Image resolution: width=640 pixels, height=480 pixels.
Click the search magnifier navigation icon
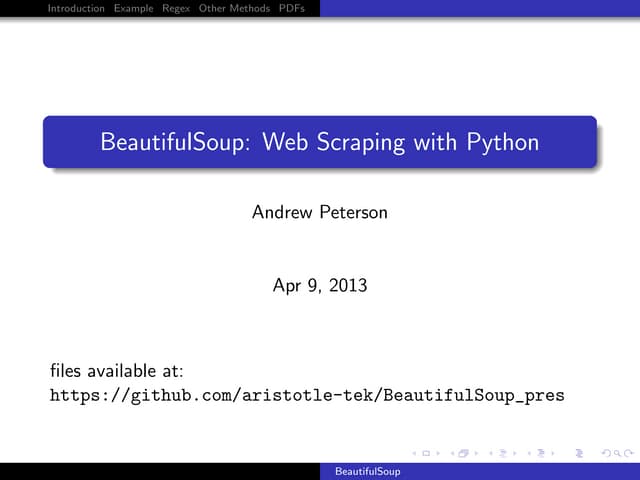coord(614,453)
